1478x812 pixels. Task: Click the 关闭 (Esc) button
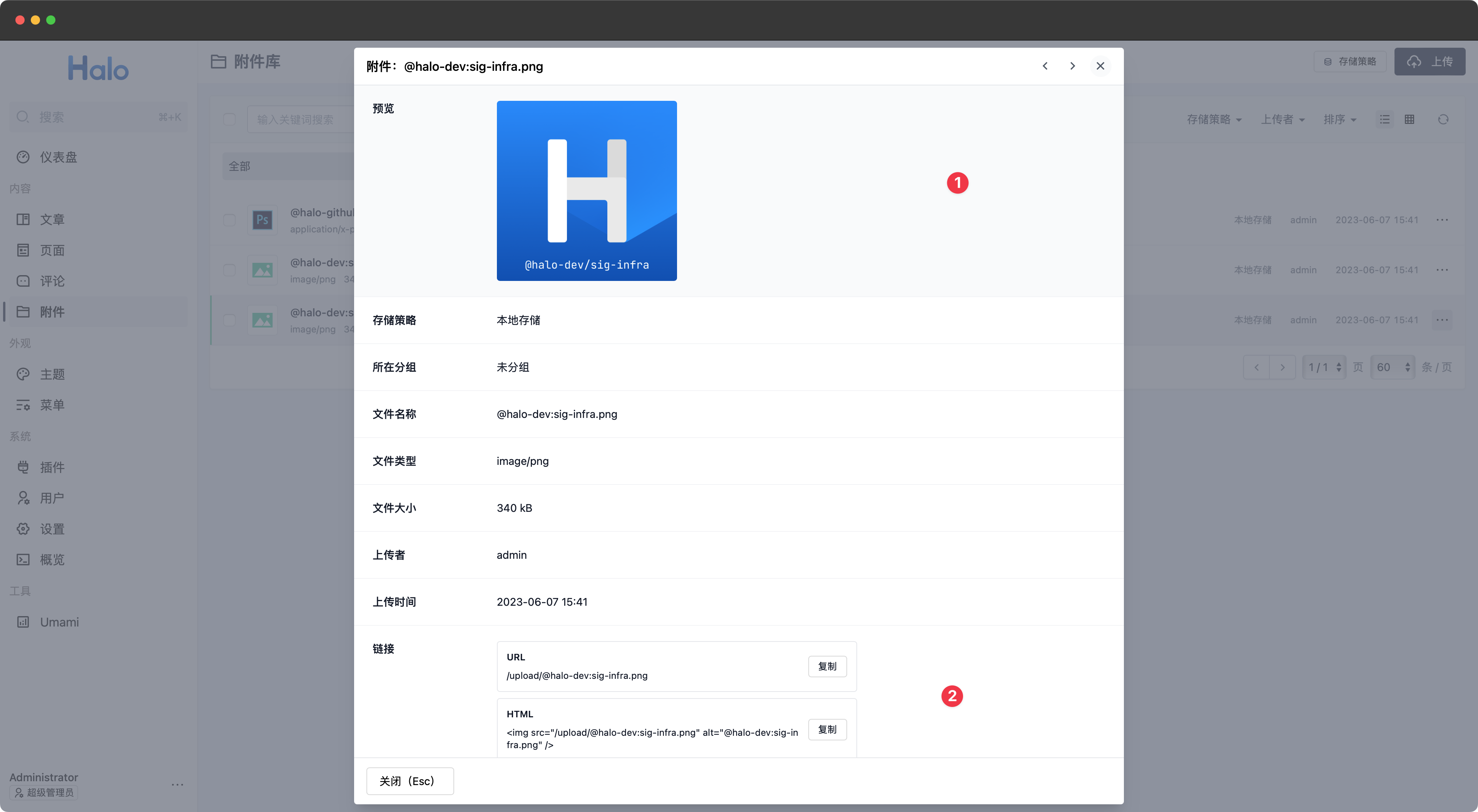click(410, 780)
